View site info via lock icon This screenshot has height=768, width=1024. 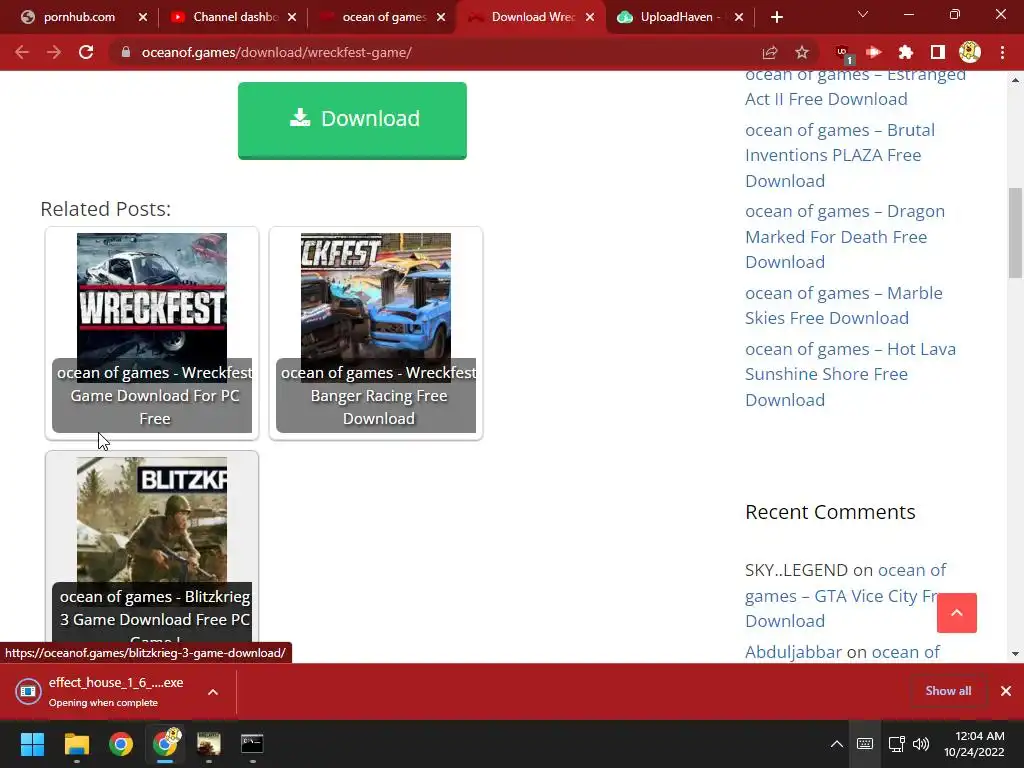point(126,52)
